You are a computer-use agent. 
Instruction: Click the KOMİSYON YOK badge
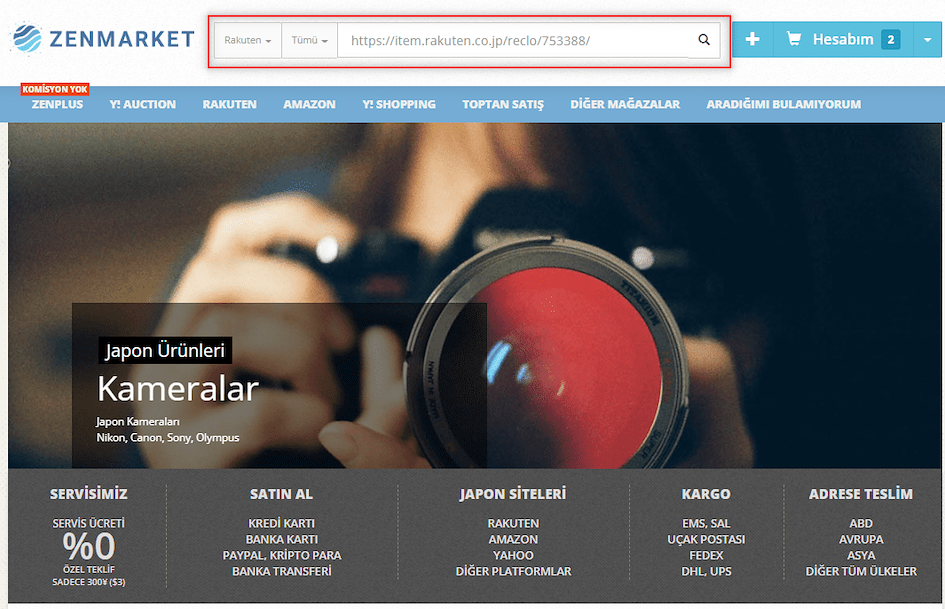(55, 89)
